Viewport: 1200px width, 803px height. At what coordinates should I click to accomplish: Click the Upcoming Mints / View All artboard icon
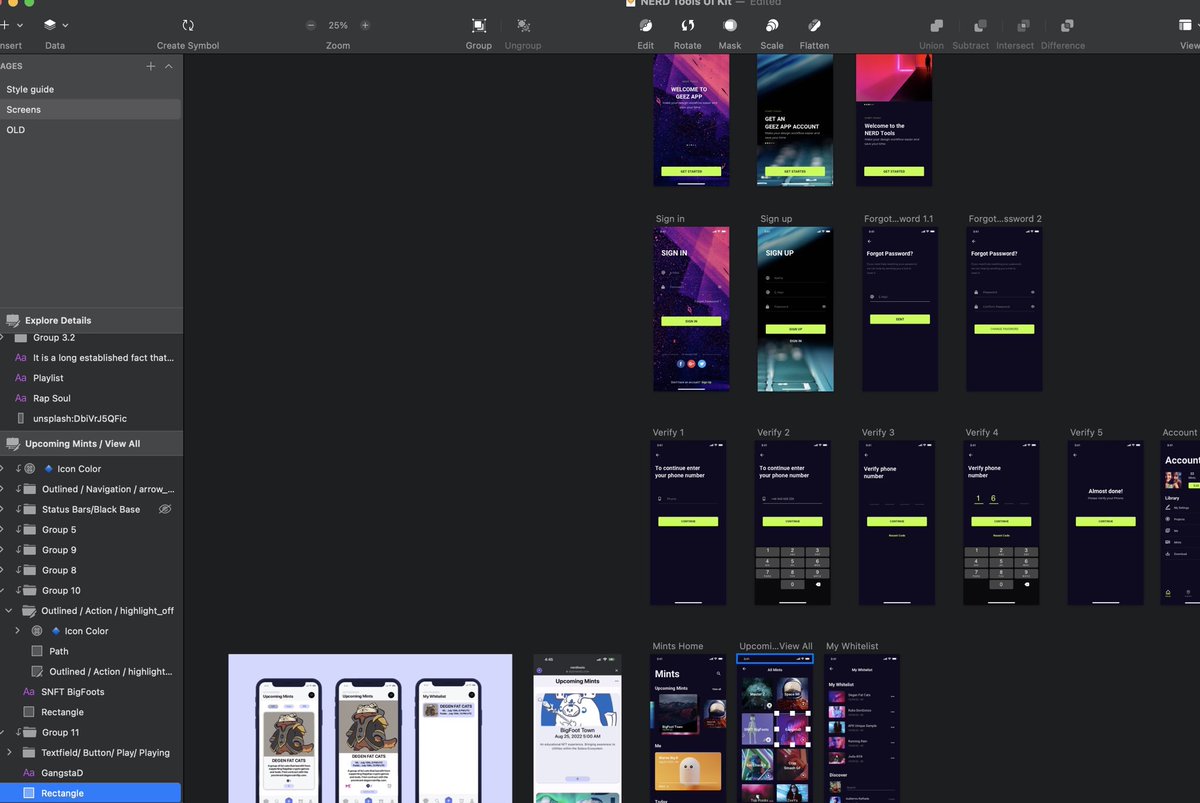(13, 444)
